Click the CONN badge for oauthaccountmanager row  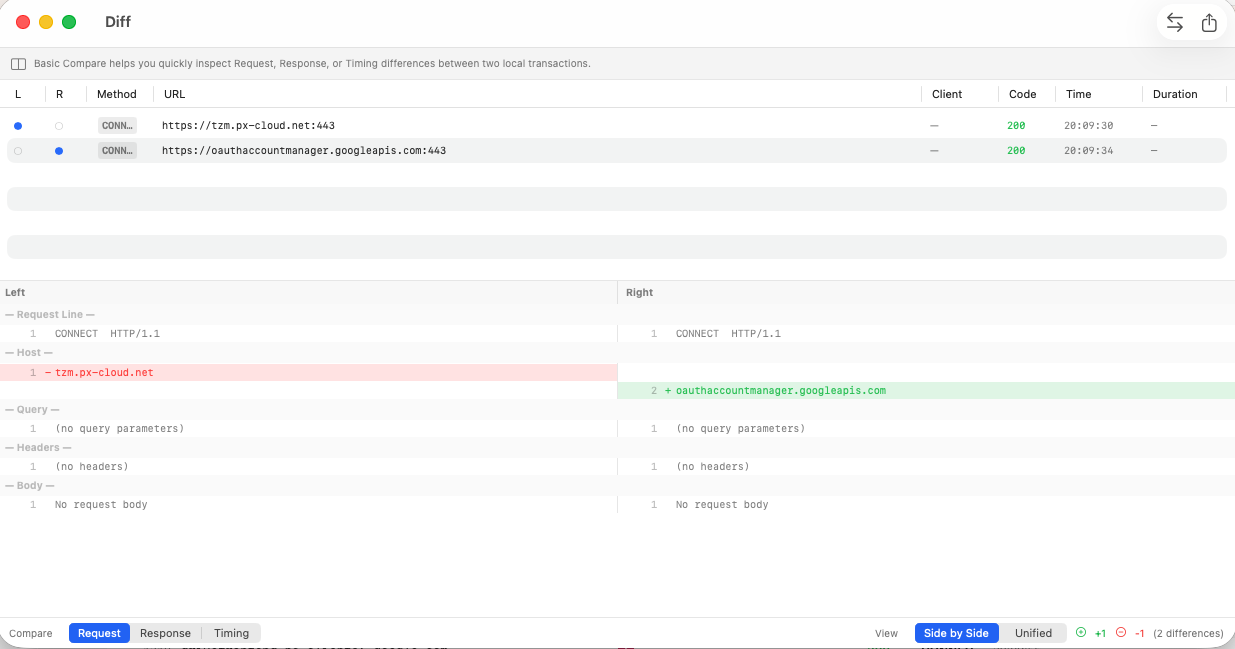117,150
